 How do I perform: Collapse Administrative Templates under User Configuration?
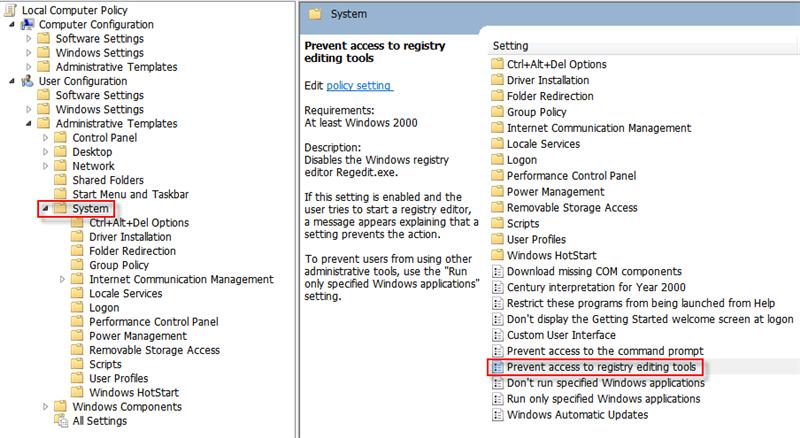[29, 124]
